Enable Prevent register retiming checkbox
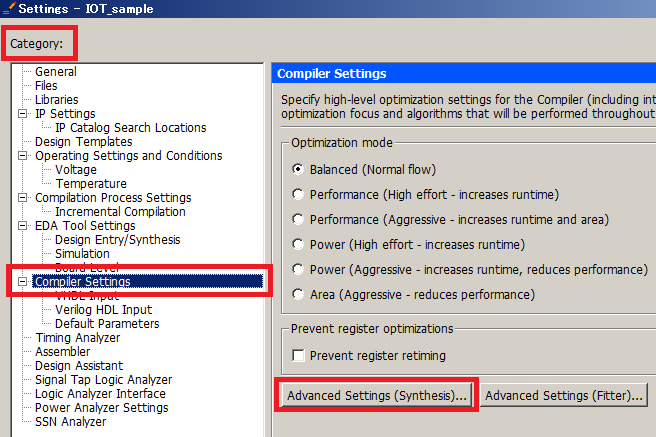 click(x=297, y=356)
